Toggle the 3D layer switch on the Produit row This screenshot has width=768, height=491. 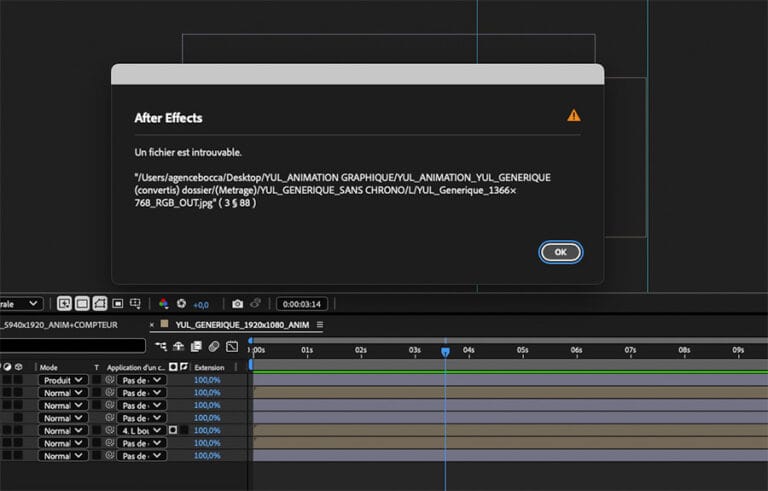click(x=18, y=380)
